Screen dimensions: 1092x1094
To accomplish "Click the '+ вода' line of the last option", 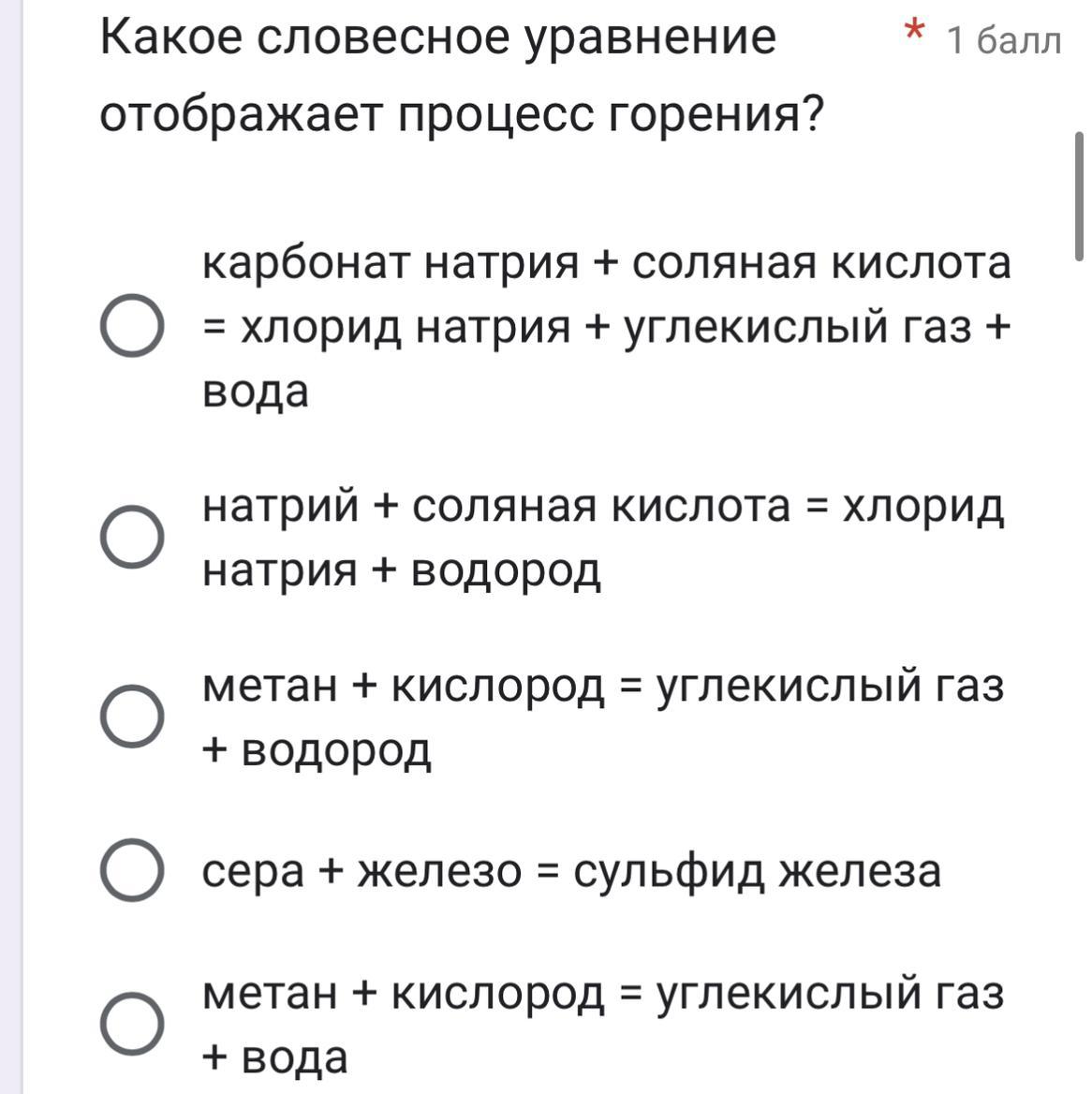I will (x=275, y=1057).
